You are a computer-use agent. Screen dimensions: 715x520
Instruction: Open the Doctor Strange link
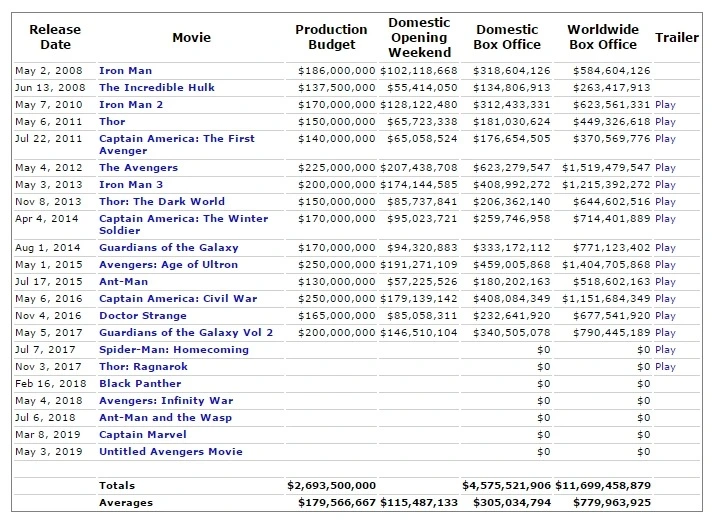(143, 316)
